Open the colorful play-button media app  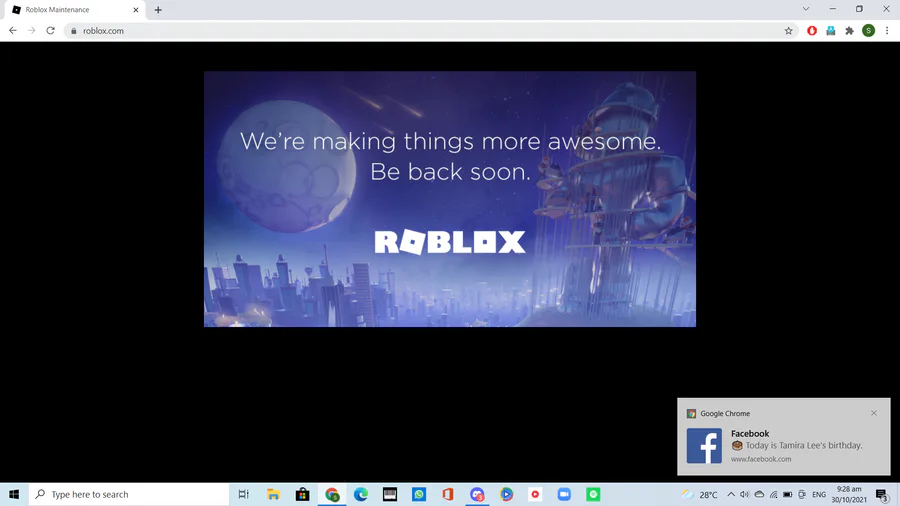point(506,494)
